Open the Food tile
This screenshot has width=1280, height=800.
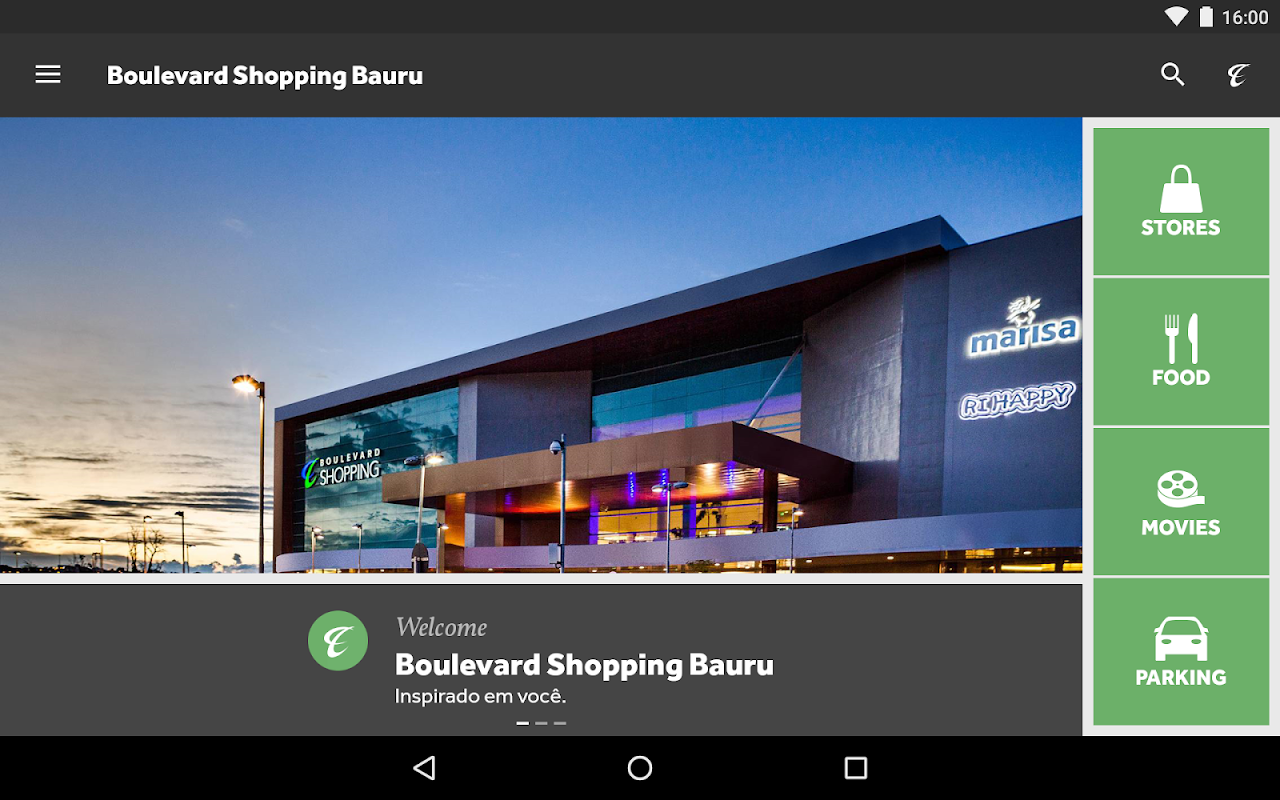pyautogui.click(x=1181, y=351)
